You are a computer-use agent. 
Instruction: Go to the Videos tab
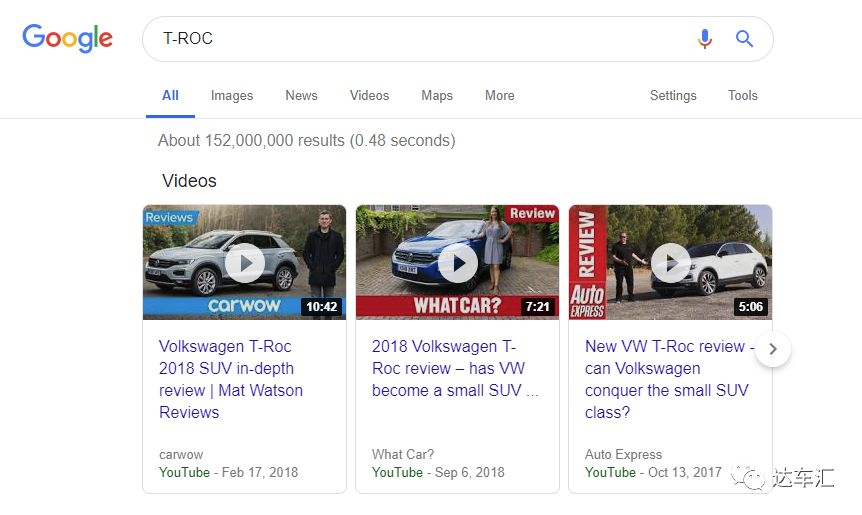click(369, 96)
